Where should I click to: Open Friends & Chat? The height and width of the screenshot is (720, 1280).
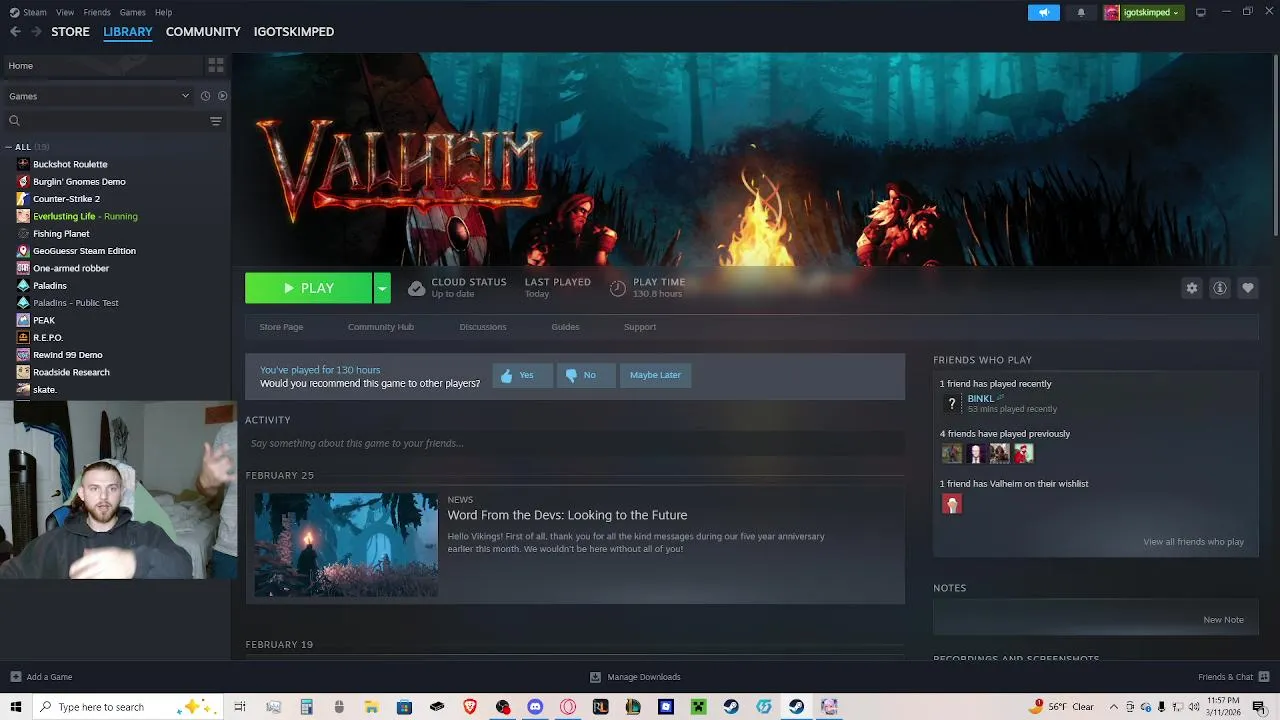1232,677
